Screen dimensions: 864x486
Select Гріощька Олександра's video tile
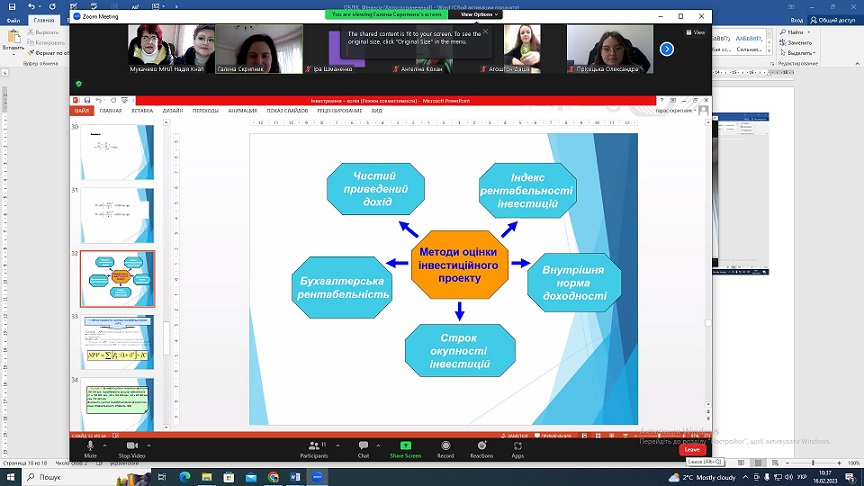[x=610, y=48]
